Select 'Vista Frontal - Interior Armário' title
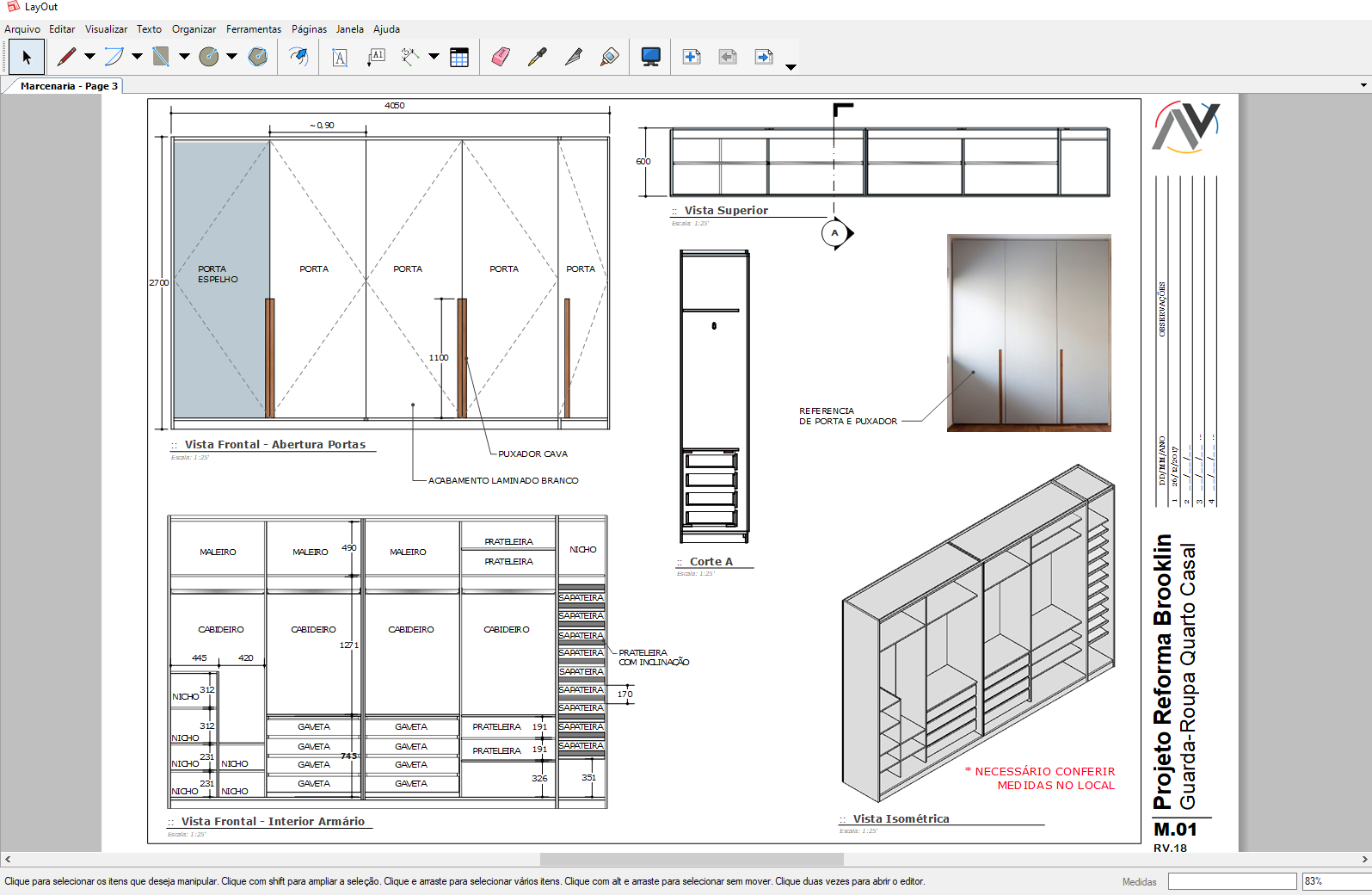 pyautogui.click(x=273, y=821)
